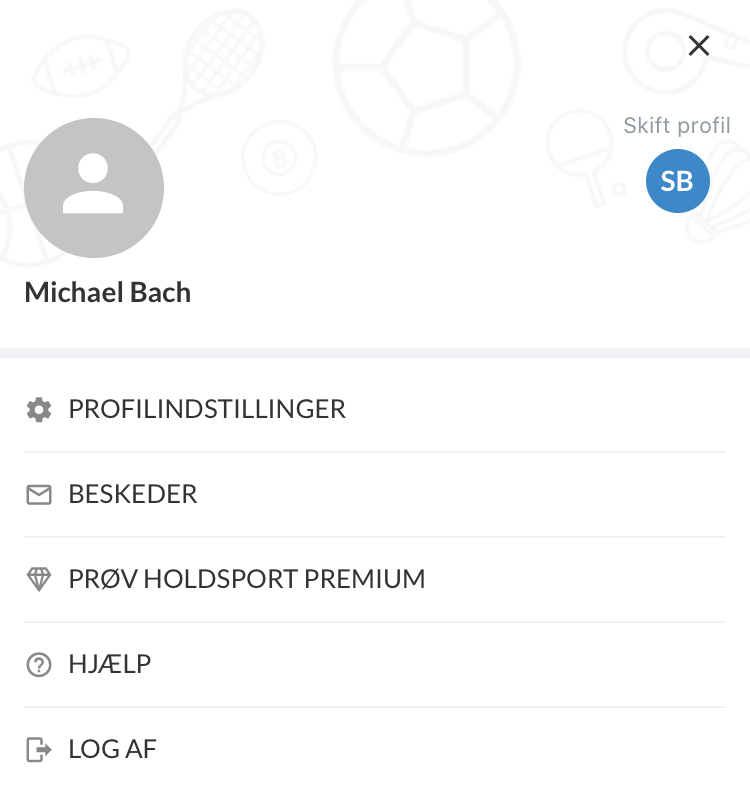The height and width of the screenshot is (791, 750).
Task: Click the diamond premium icon
Action: [39, 579]
